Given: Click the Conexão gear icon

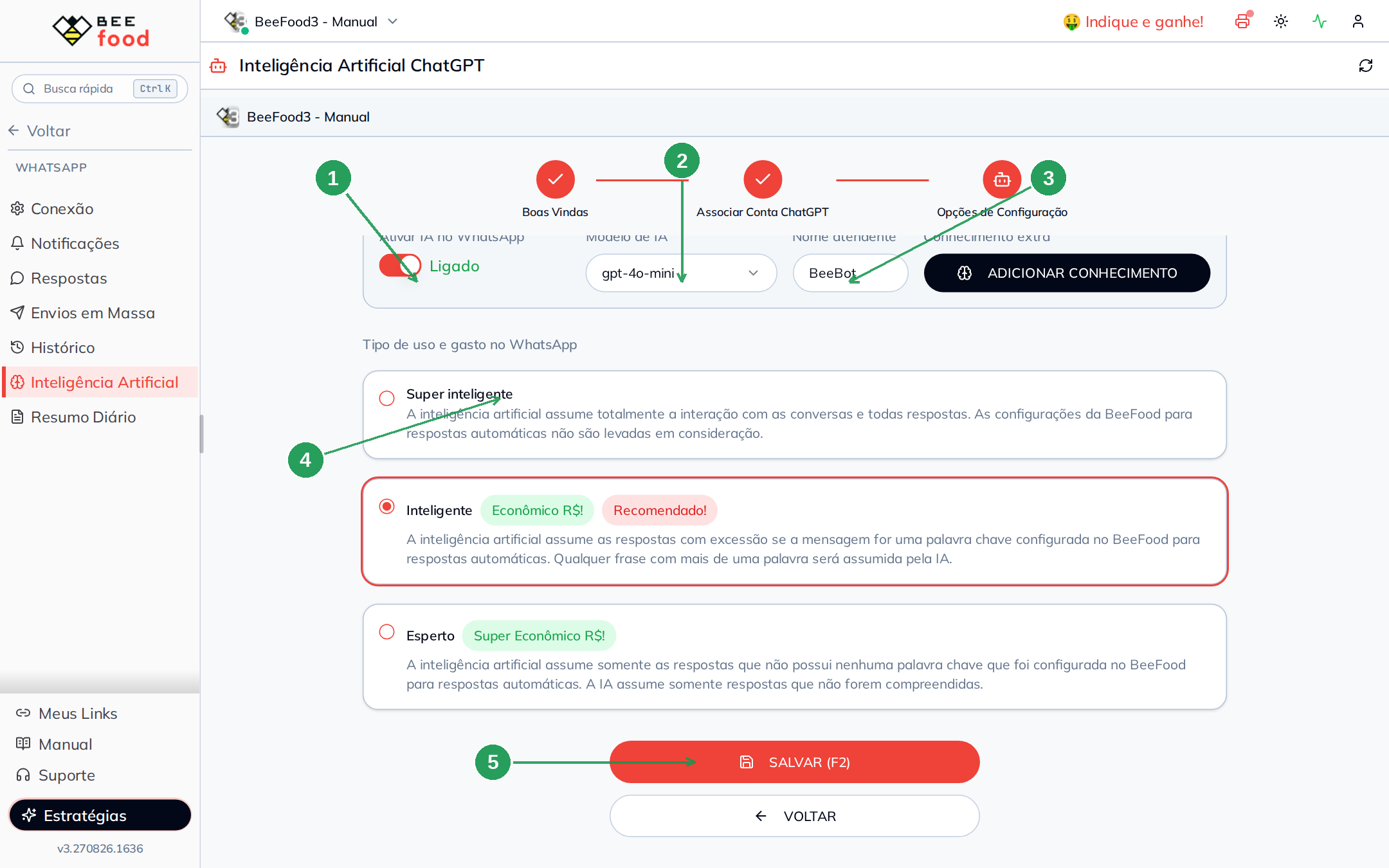Looking at the screenshot, I should tap(17, 208).
